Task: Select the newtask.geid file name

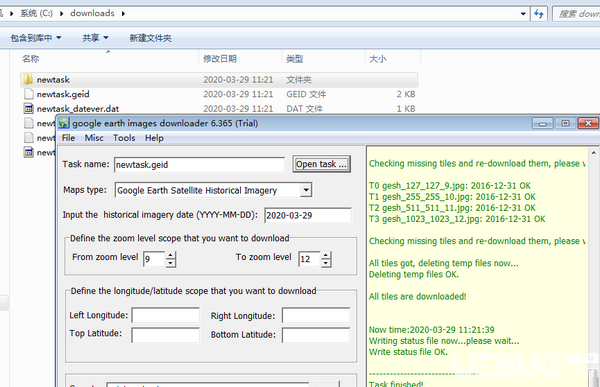Action: pos(63,94)
